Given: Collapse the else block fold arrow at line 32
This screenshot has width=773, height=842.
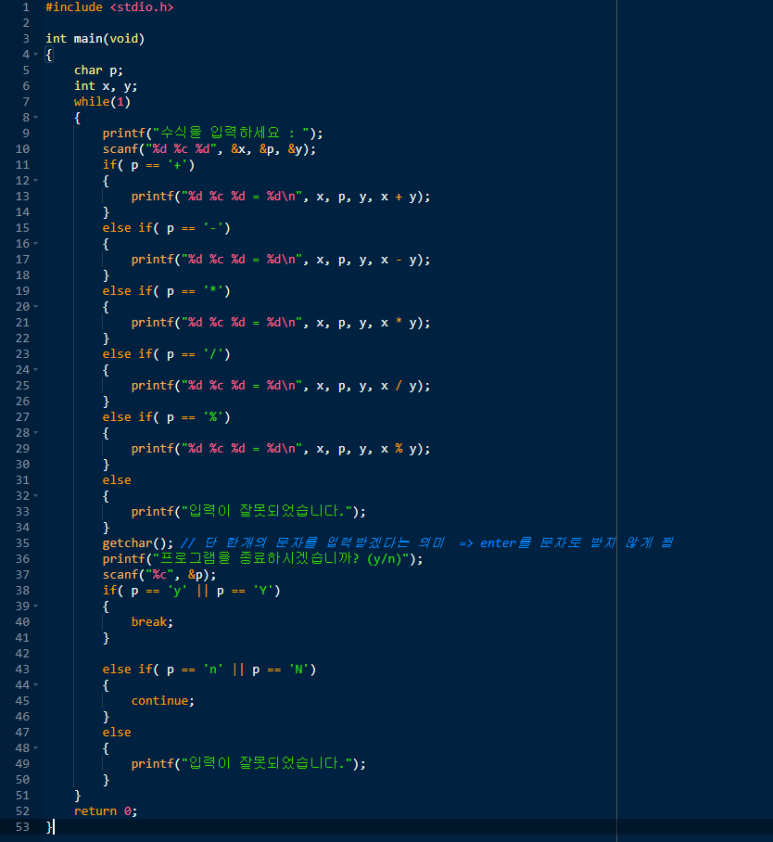Looking at the screenshot, I should (x=35, y=496).
